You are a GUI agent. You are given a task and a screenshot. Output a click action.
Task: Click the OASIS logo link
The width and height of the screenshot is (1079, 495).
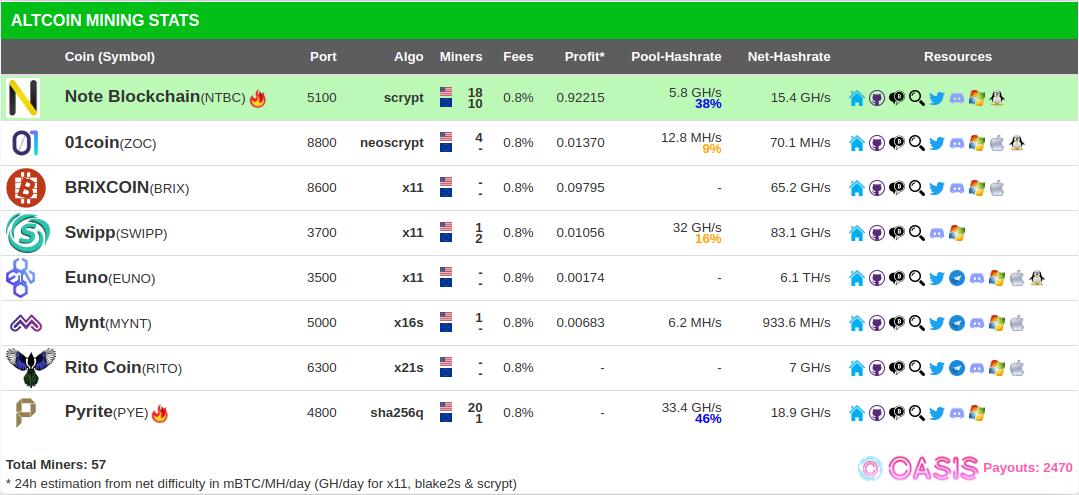click(x=918, y=468)
